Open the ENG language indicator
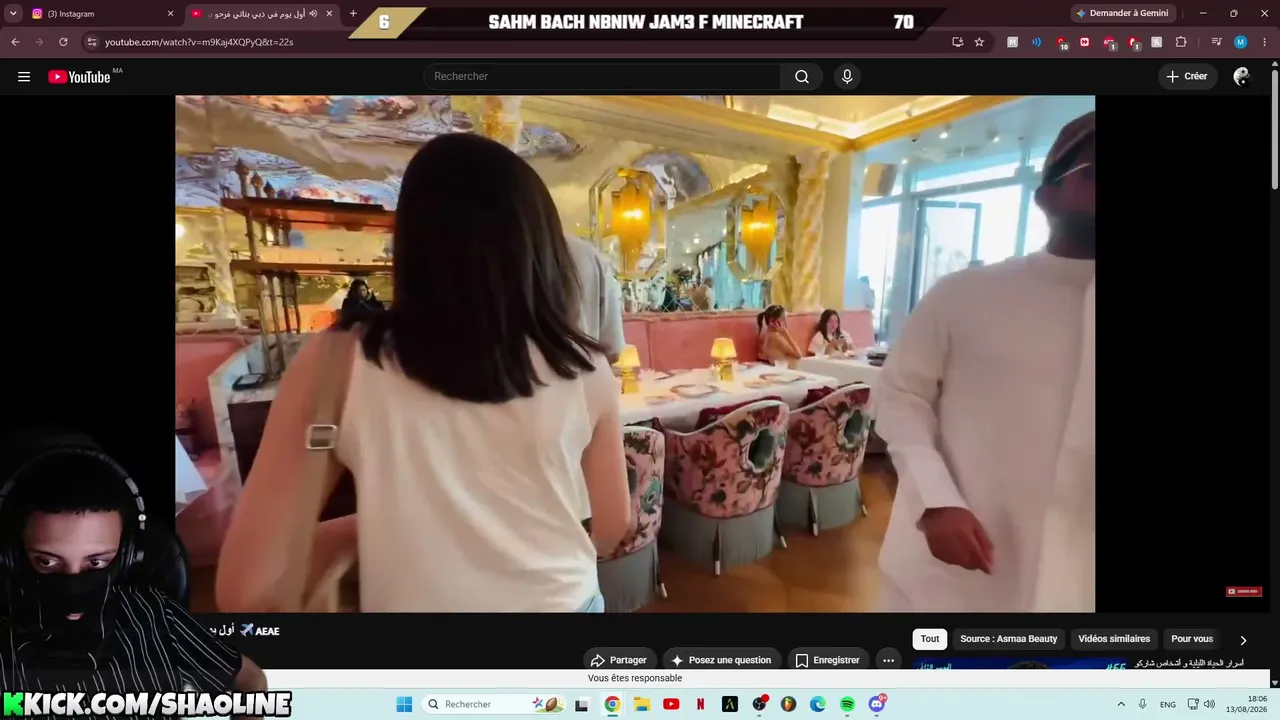 [x=1168, y=704]
